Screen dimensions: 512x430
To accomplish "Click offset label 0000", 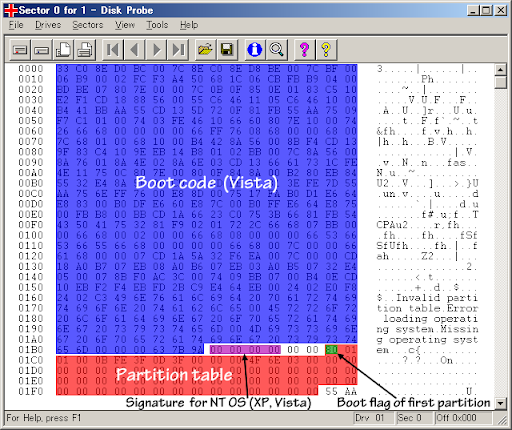I will coord(31,69).
